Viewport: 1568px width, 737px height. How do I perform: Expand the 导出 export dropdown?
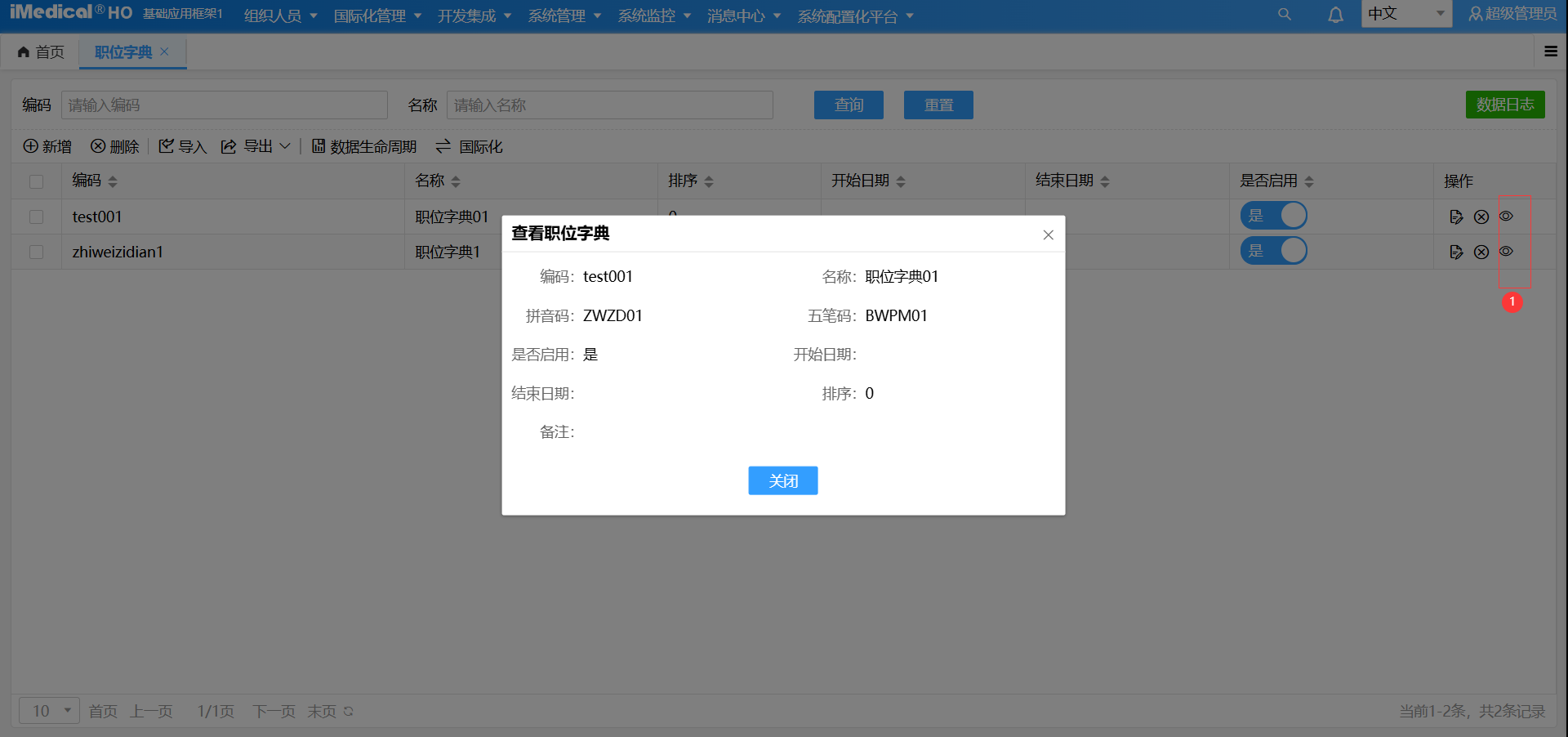pyautogui.click(x=286, y=146)
